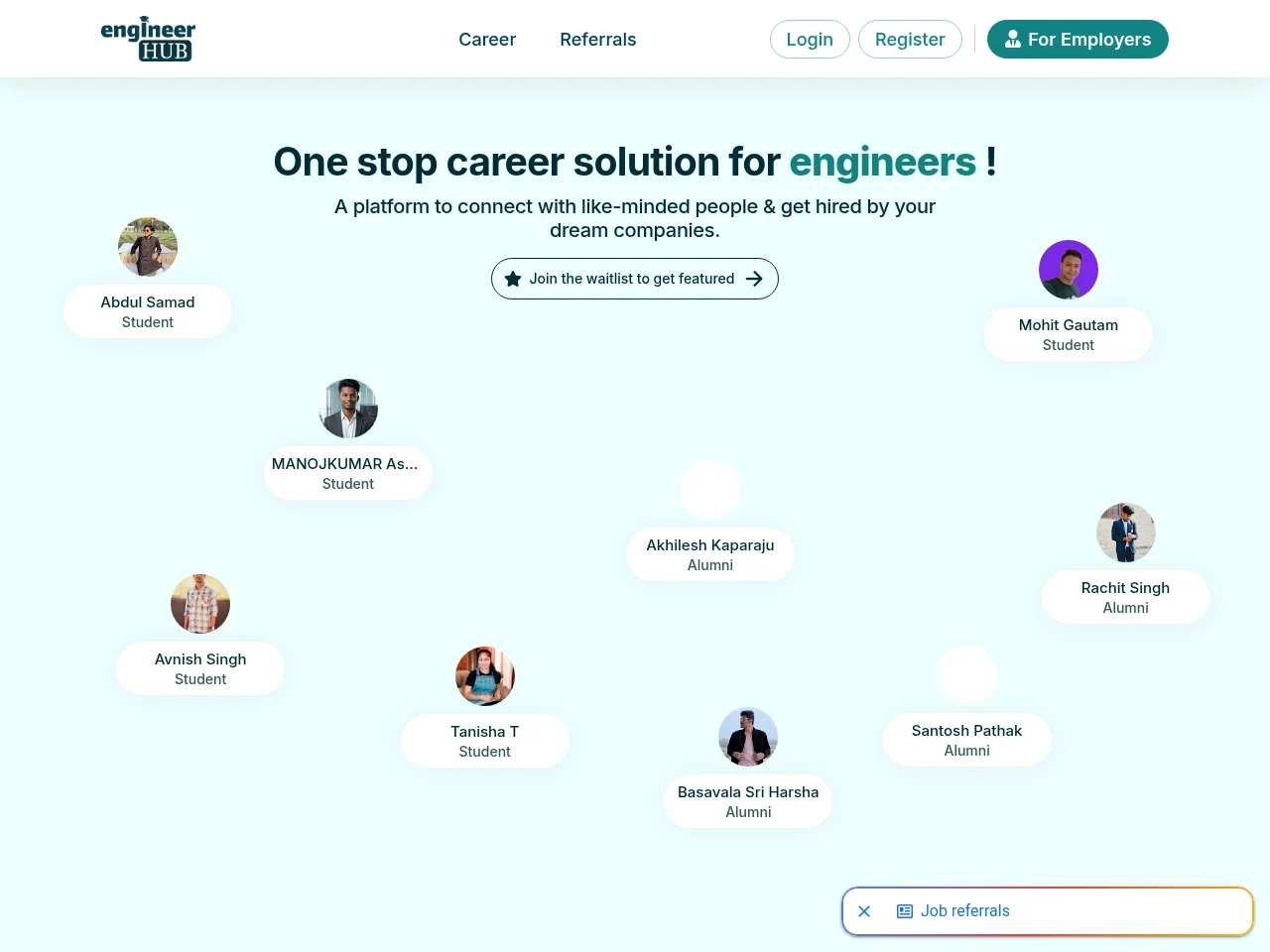Click the Register button
This screenshot has width=1270, height=952.
point(910,40)
